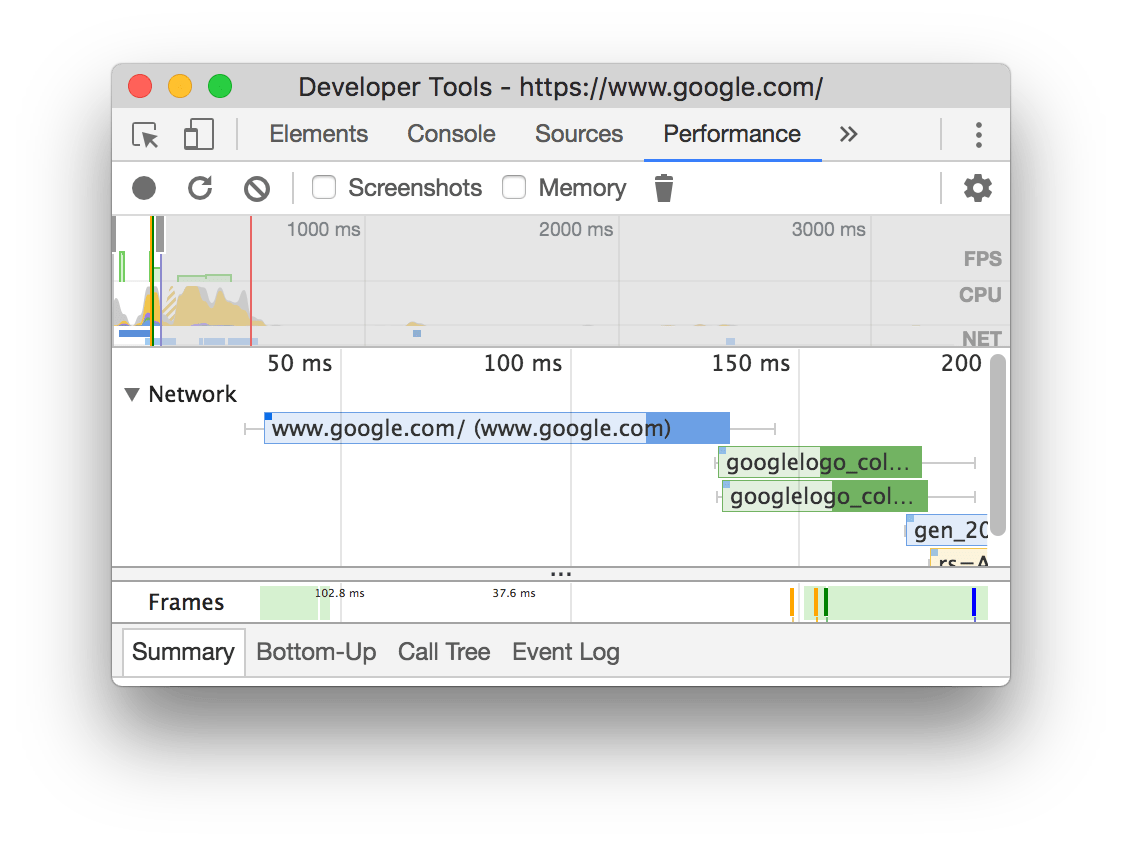Select the Event Log tab
The width and height of the screenshot is (1122, 846).
click(x=565, y=652)
